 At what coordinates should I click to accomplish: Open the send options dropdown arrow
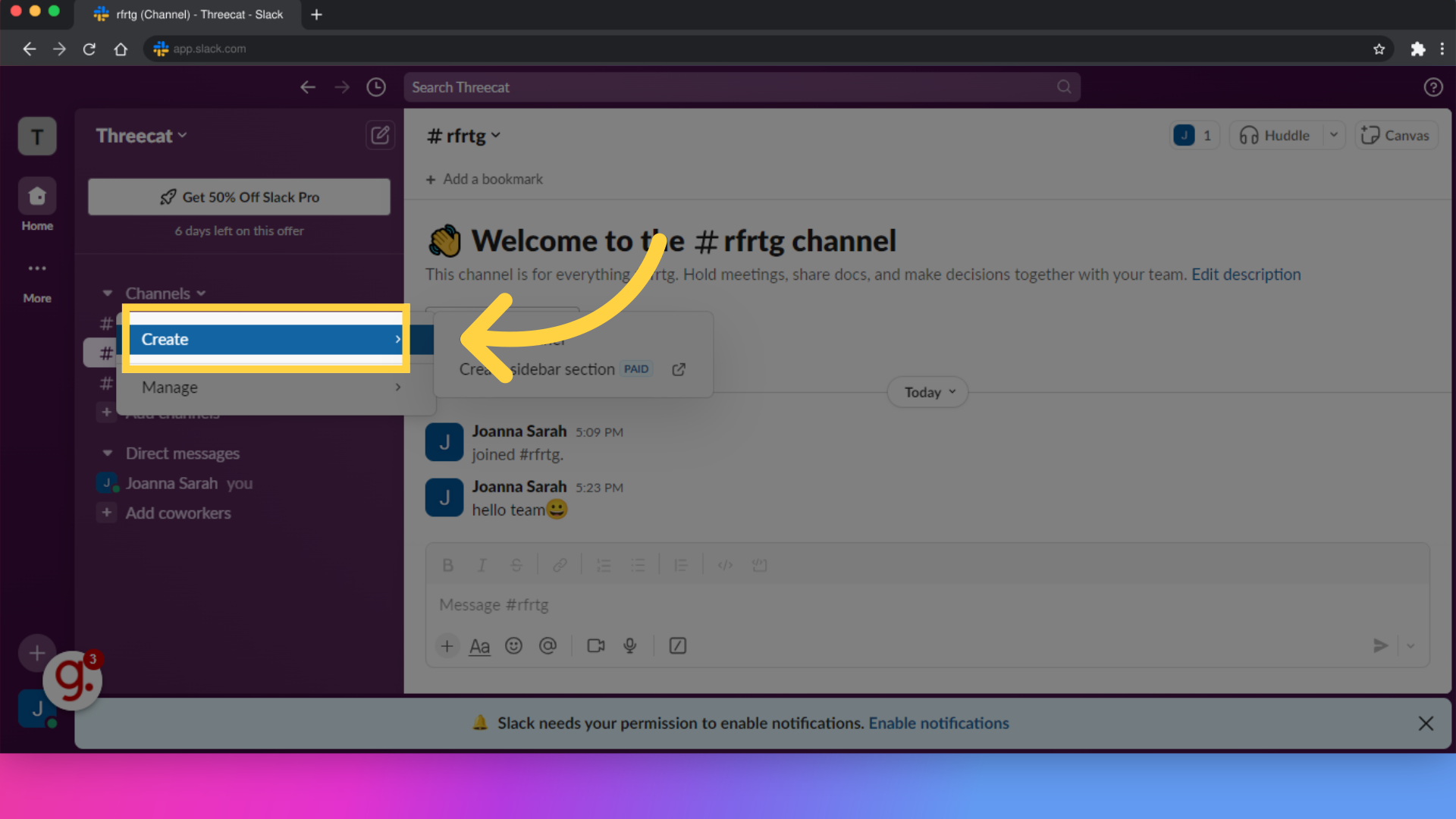1410,646
